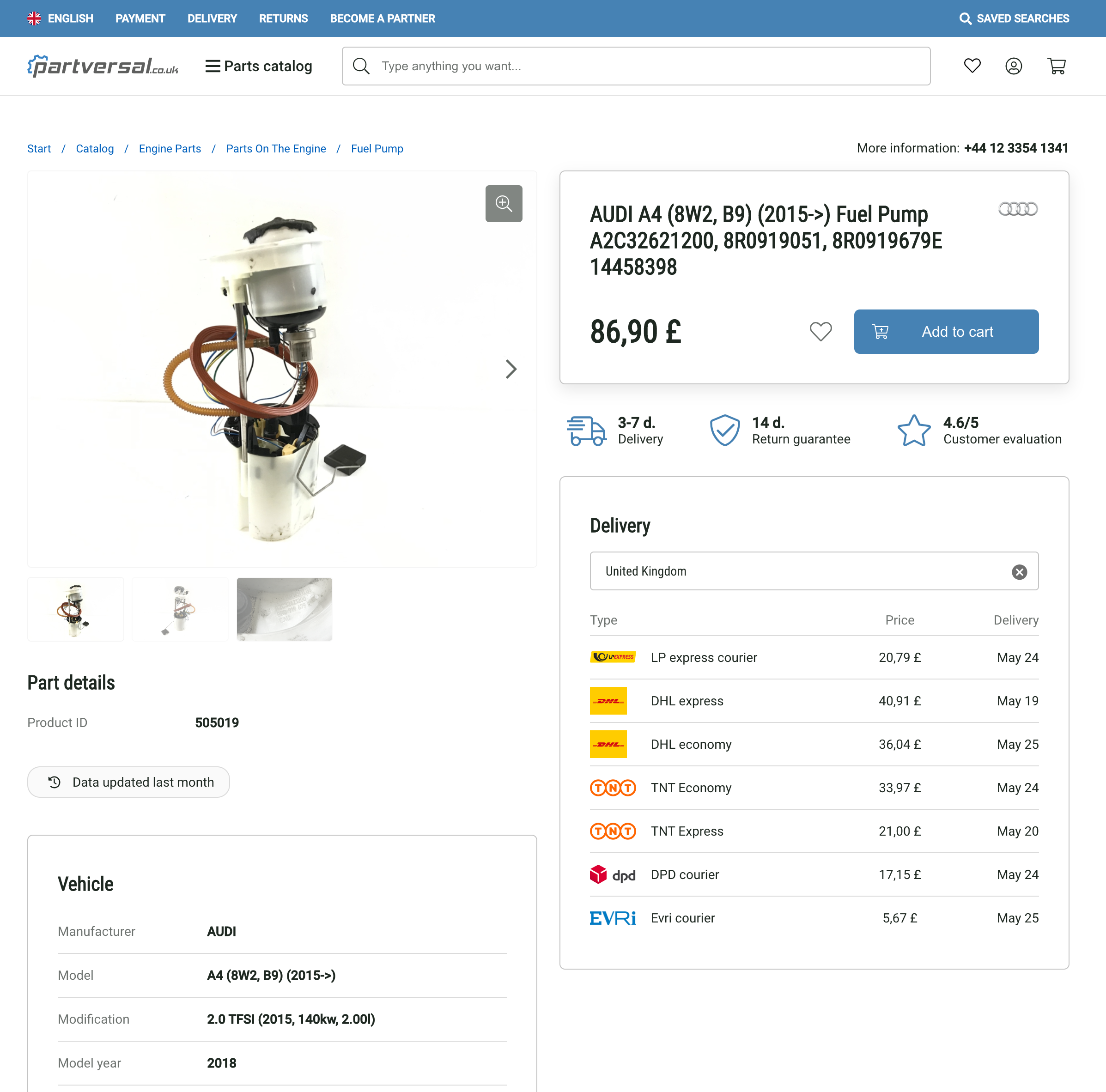
Task: Click the search magnifier icon in search bar
Action: [361, 66]
